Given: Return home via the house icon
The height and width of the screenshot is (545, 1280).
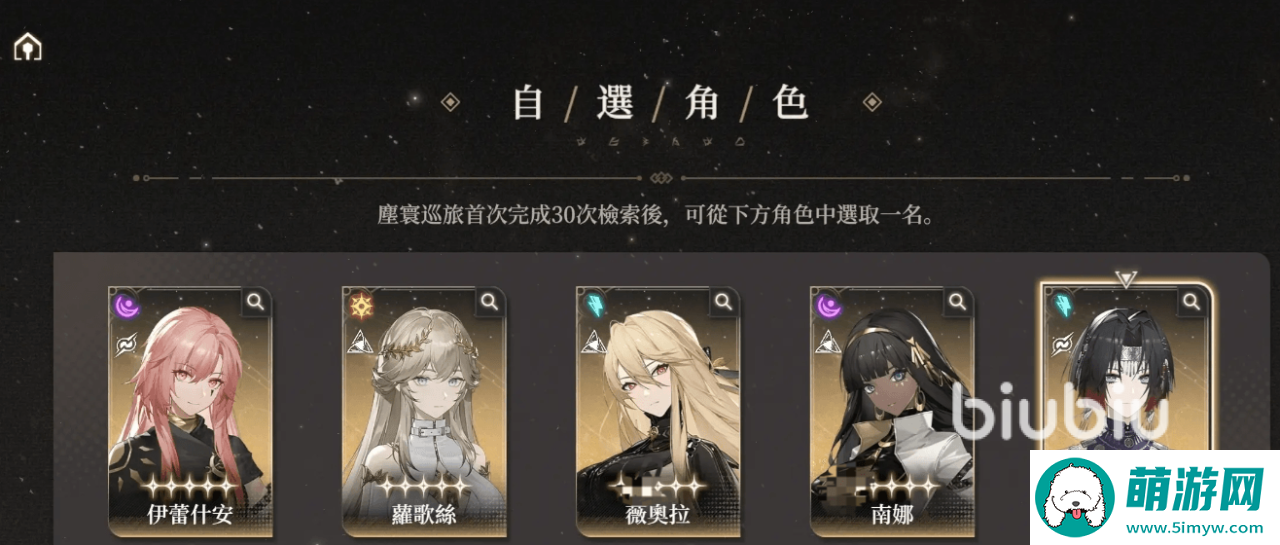Looking at the screenshot, I should 28,46.
